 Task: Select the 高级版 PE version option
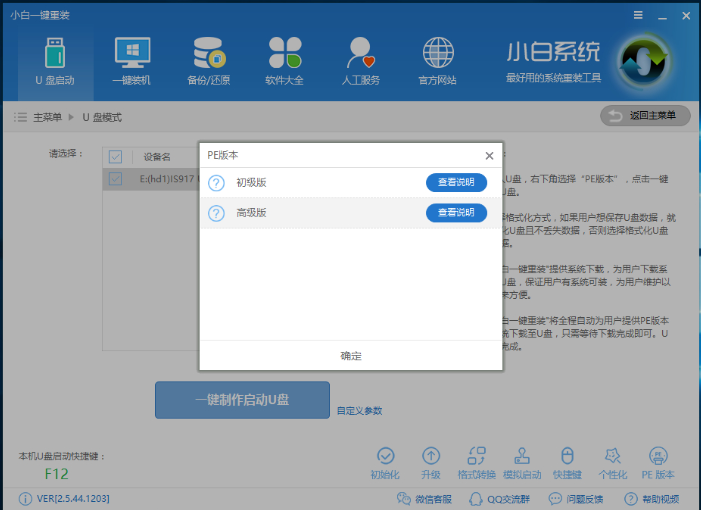pos(251,213)
